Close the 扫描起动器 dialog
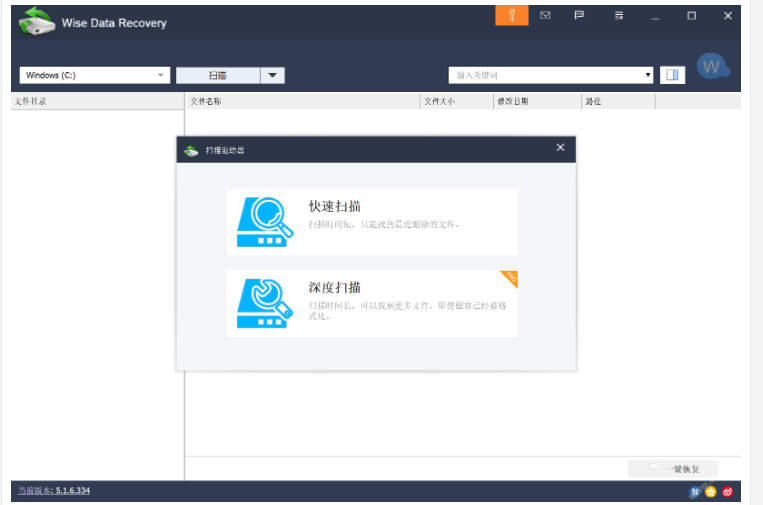This screenshot has width=763, height=505. pos(560,148)
